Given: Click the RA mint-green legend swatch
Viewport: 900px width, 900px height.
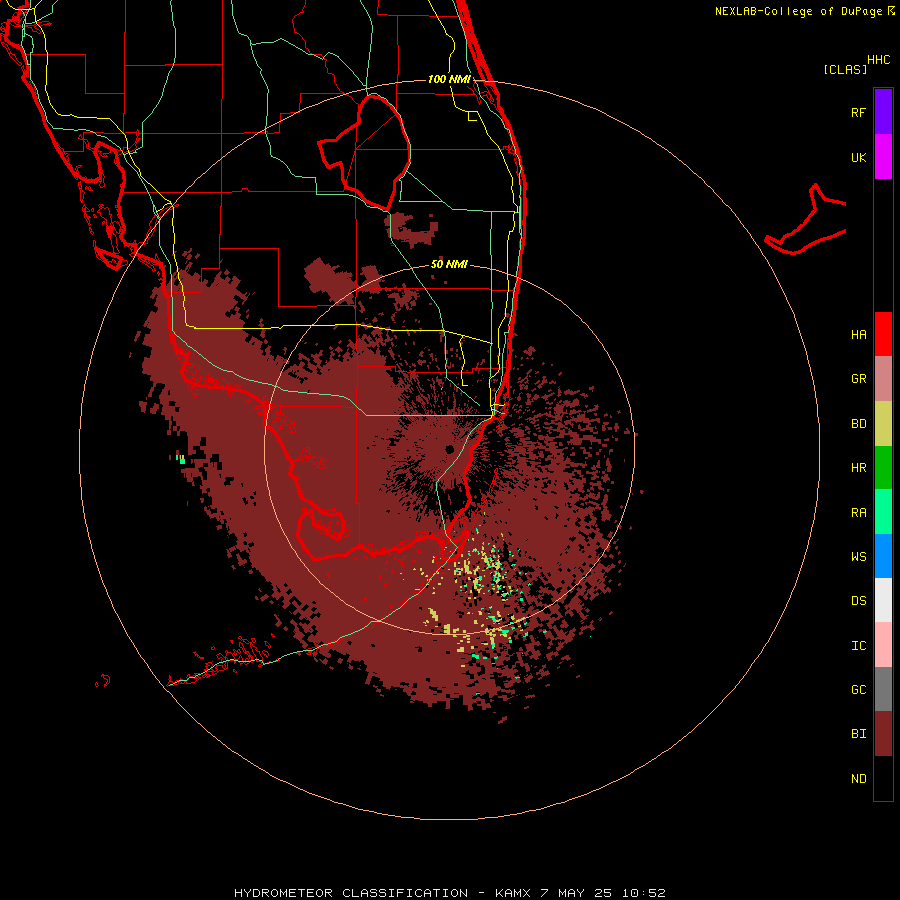Looking at the screenshot, I should (x=883, y=511).
